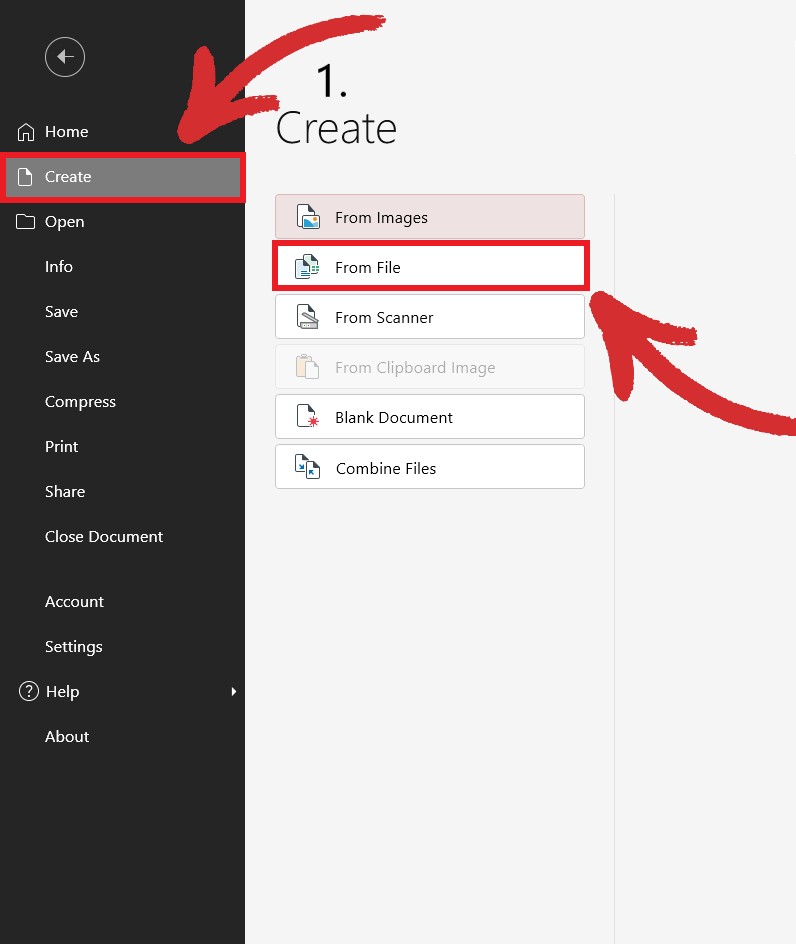
Task: Expand the Help submenu arrow
Action: (233, 692)
